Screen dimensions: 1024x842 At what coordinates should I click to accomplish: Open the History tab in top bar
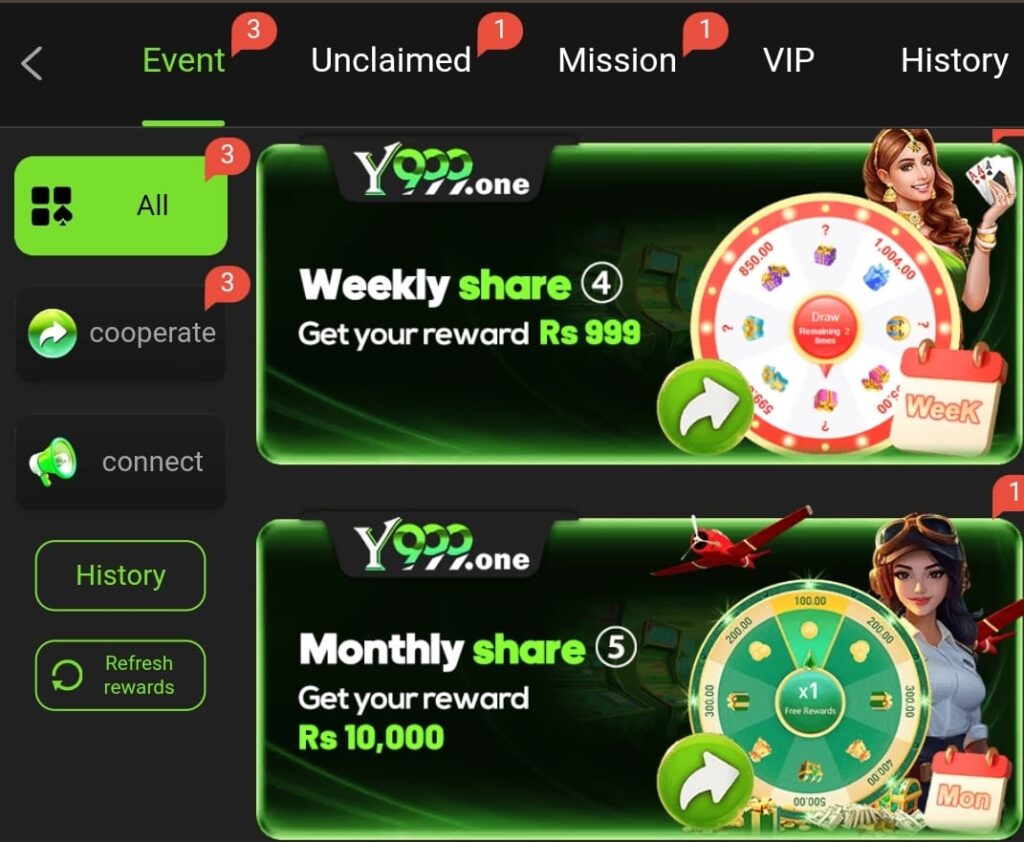[x=954, y=61]
